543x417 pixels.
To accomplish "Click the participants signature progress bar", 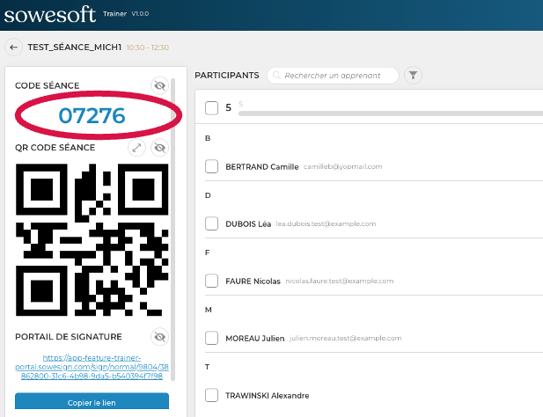I will tap(391, 114).
